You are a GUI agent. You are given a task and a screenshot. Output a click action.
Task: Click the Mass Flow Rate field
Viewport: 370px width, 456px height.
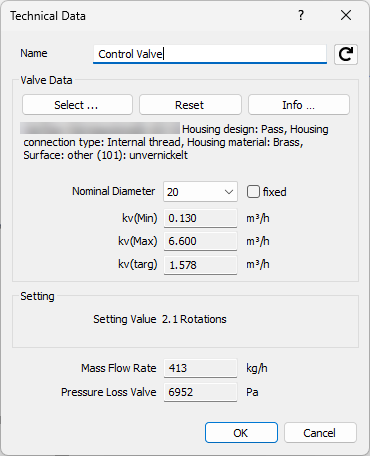point(200,368)
